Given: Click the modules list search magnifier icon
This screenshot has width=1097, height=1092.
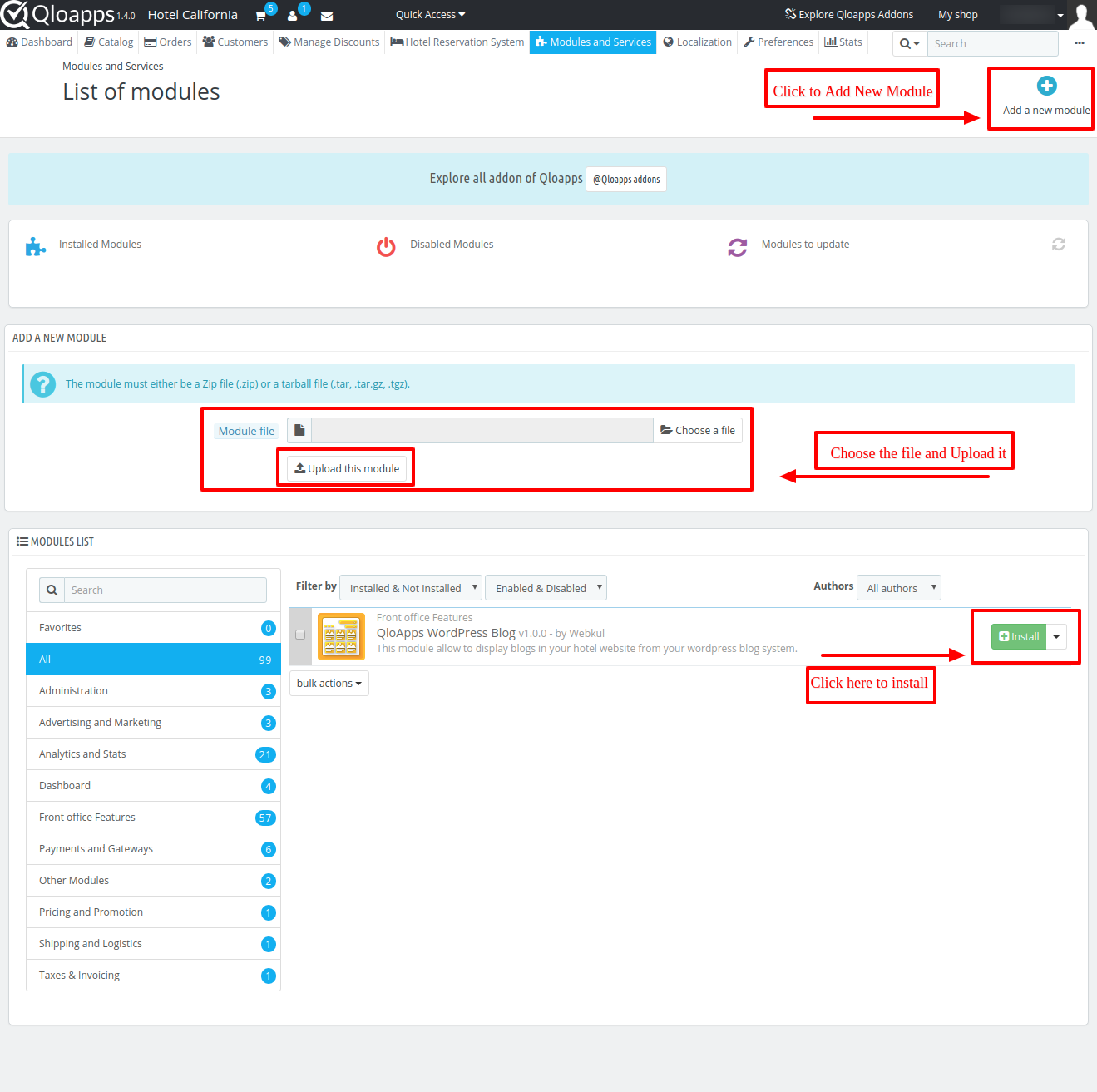Looking at the screenshot, I should (x=52, y=590).
